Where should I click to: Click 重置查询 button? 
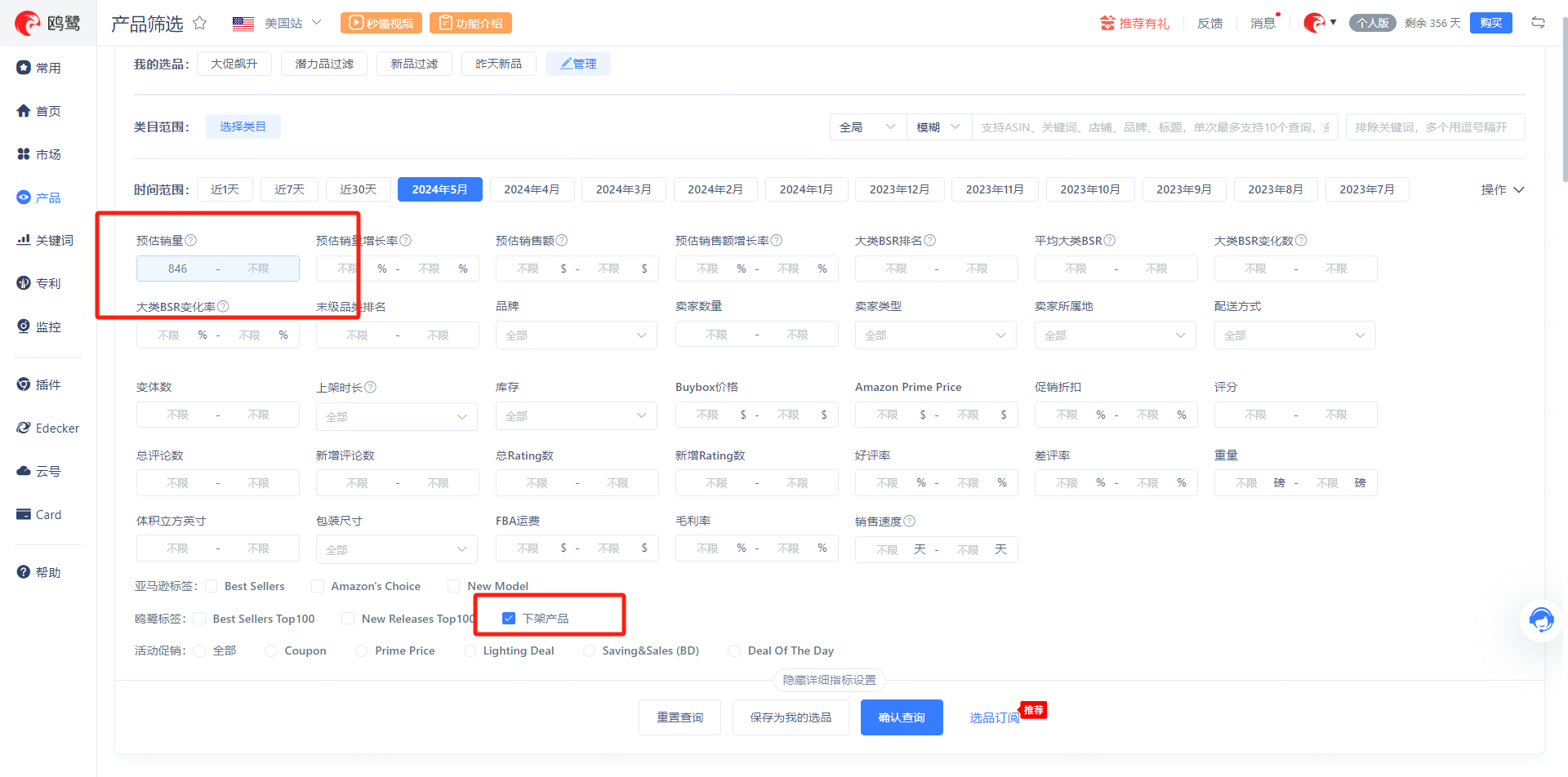tap(679, 717)
